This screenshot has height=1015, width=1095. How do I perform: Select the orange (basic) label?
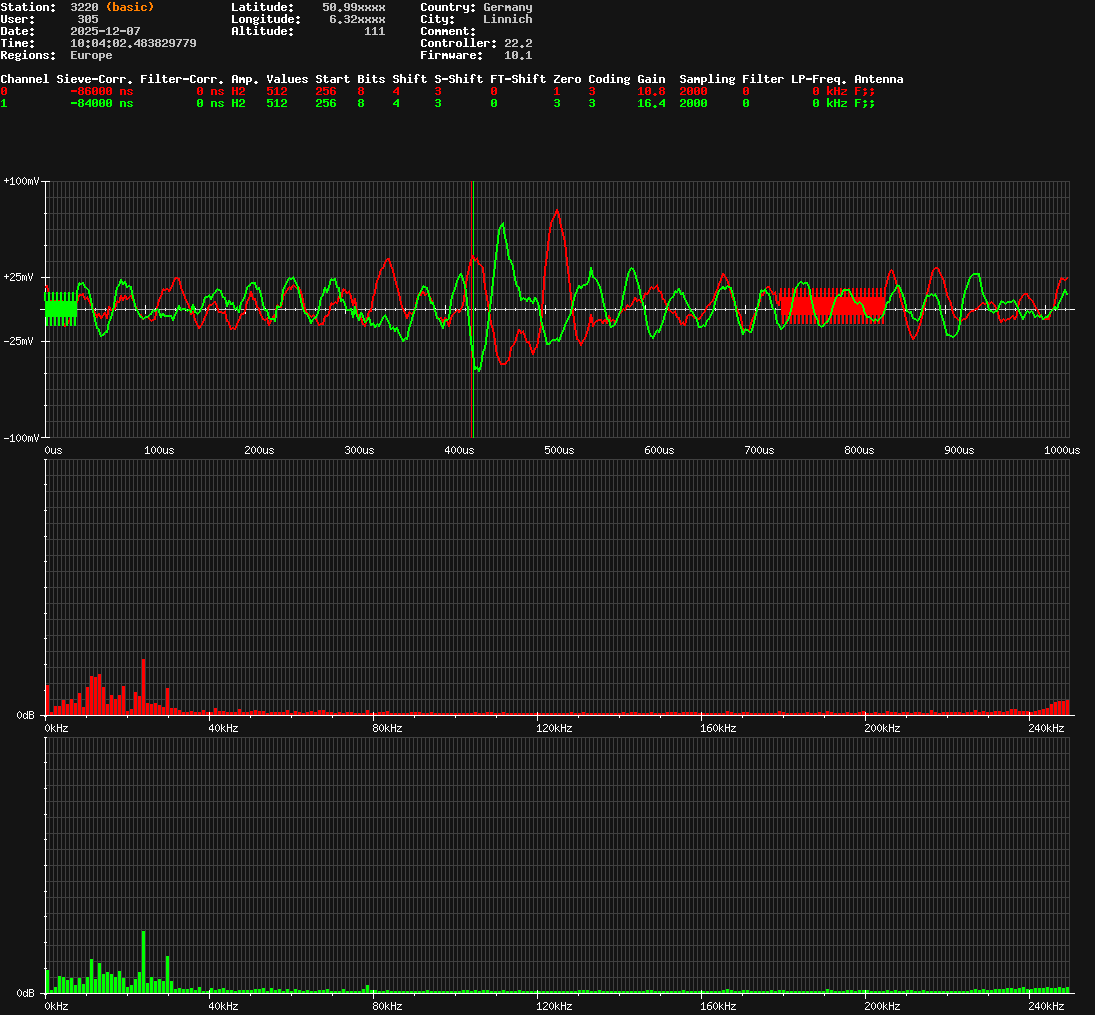[130, 7]
